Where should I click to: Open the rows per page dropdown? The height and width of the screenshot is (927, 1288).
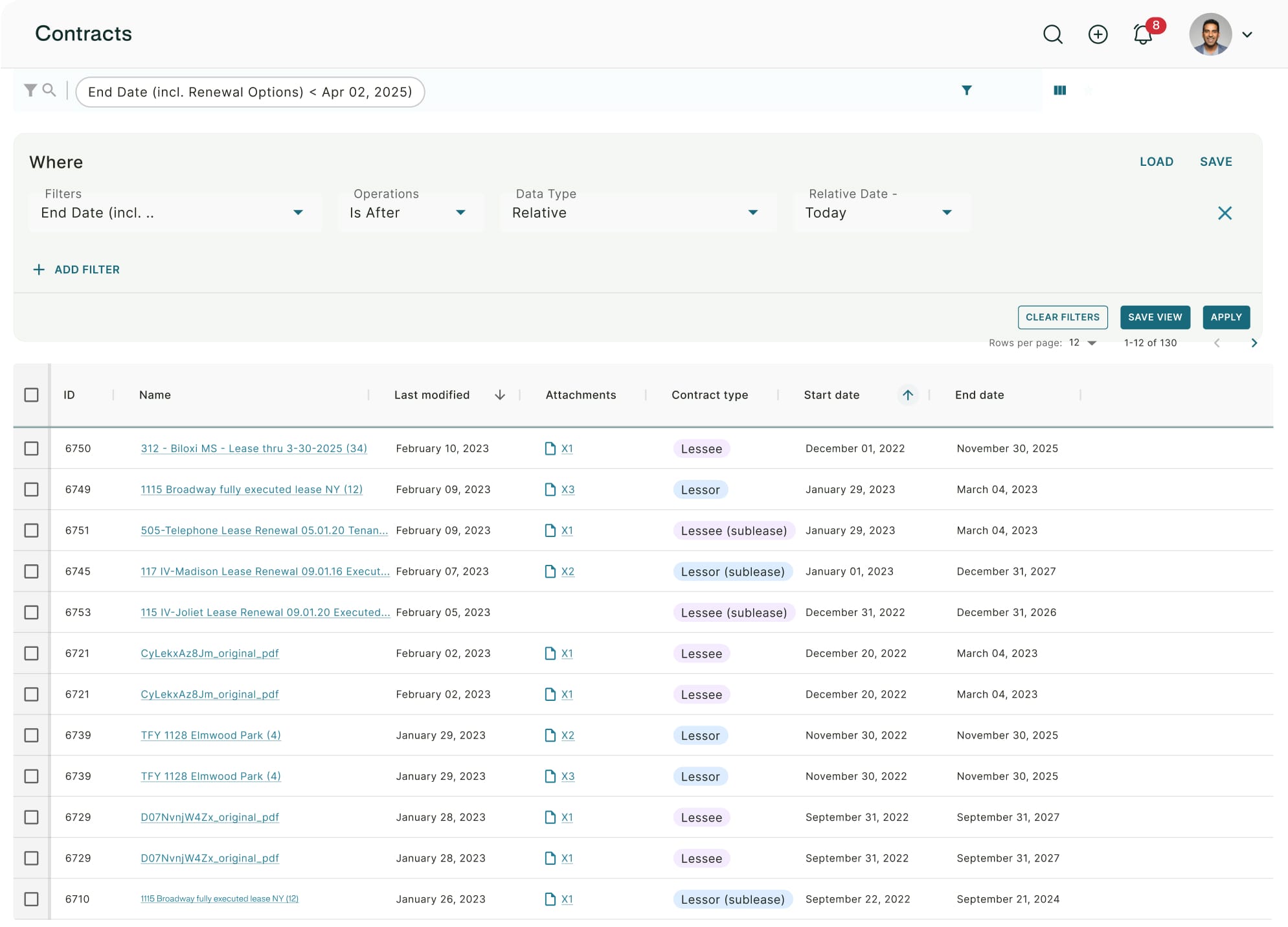coord(1083,343)
